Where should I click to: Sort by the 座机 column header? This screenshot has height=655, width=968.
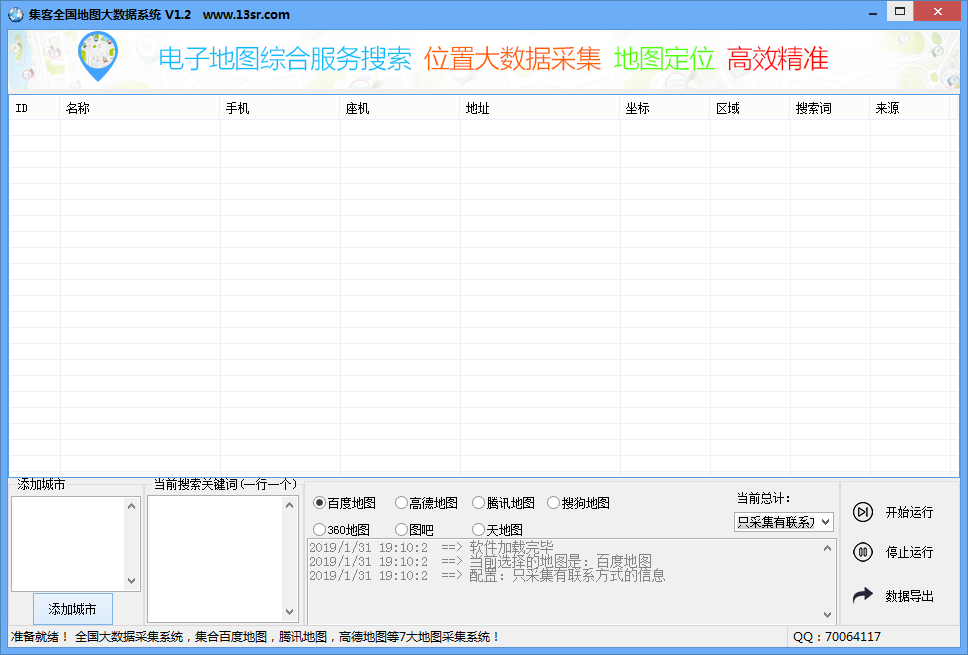(x=399, y=108)
